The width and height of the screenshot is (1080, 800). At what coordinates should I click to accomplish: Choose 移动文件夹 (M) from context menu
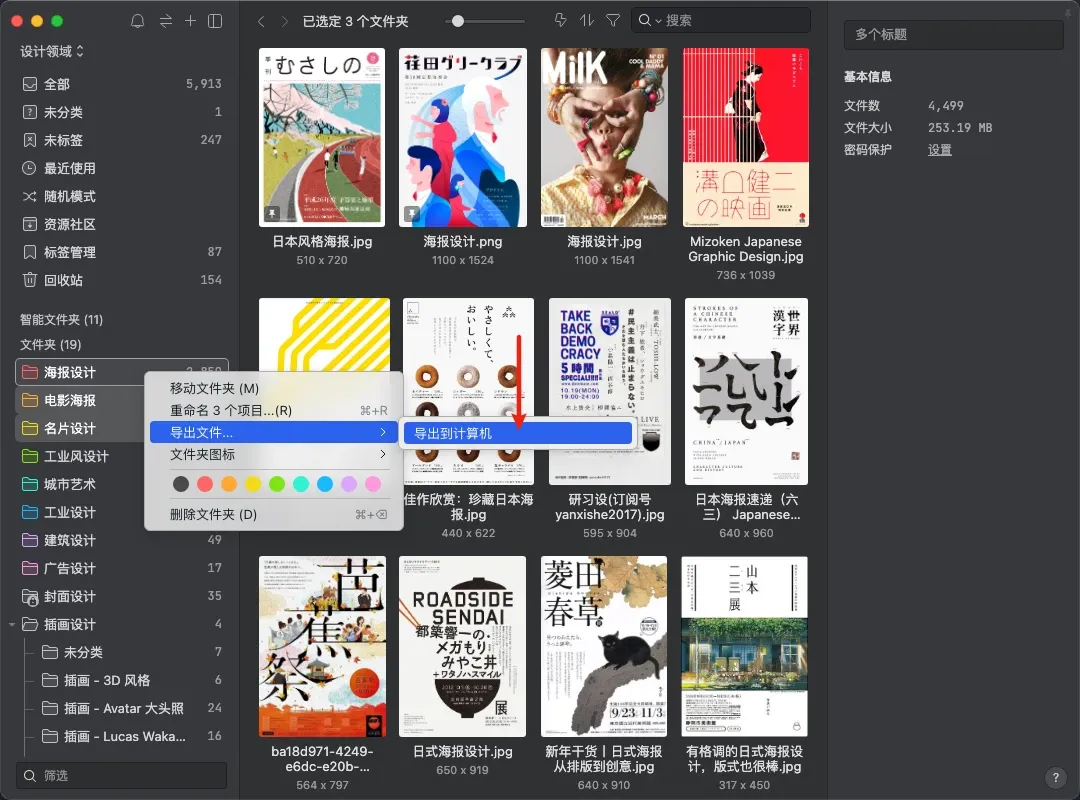point(273,389)
